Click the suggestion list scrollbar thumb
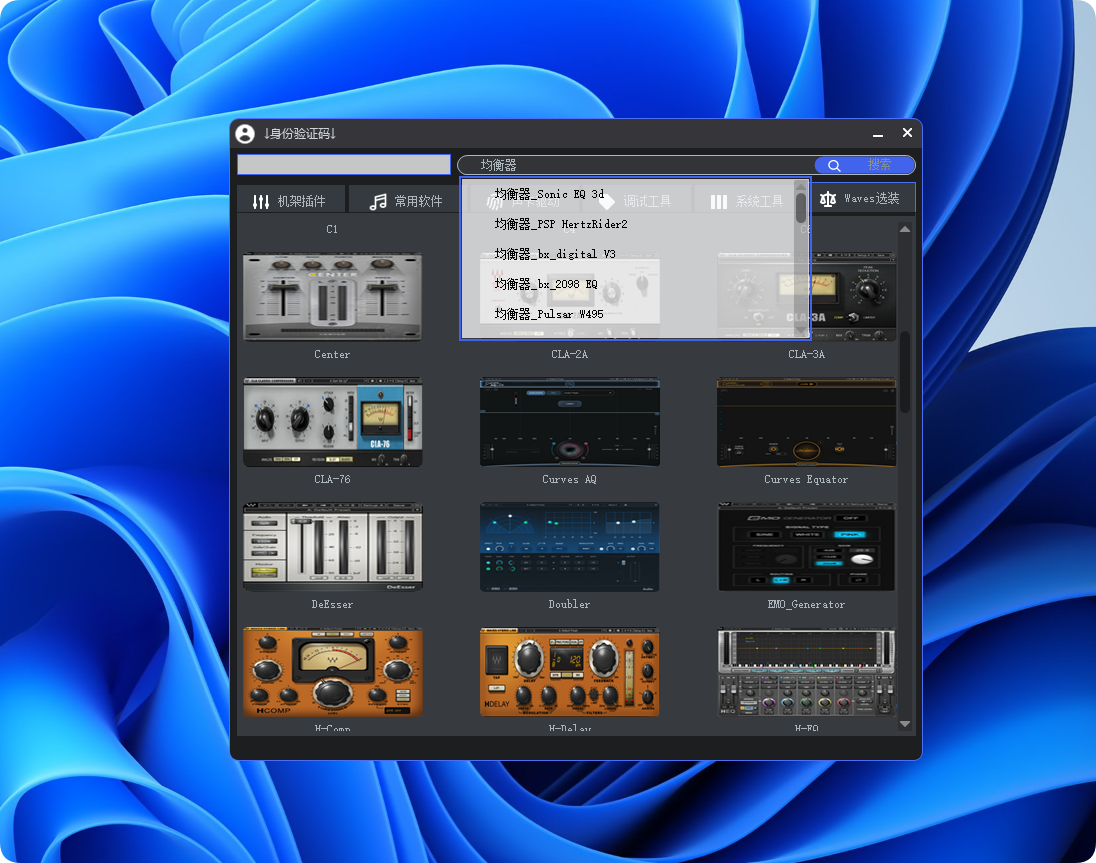Screen dimensions: 1096x863 pos(801,208)
